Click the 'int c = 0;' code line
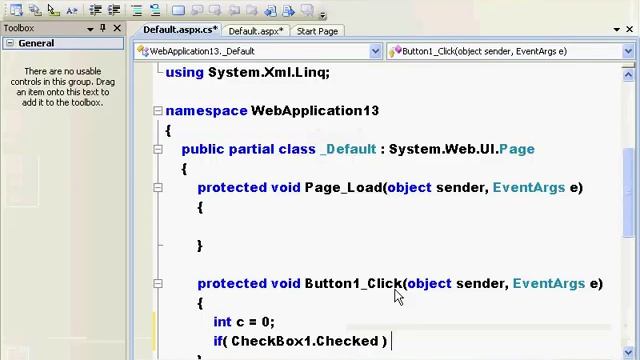This screenshot has height=360, width=640. [244, 322]
